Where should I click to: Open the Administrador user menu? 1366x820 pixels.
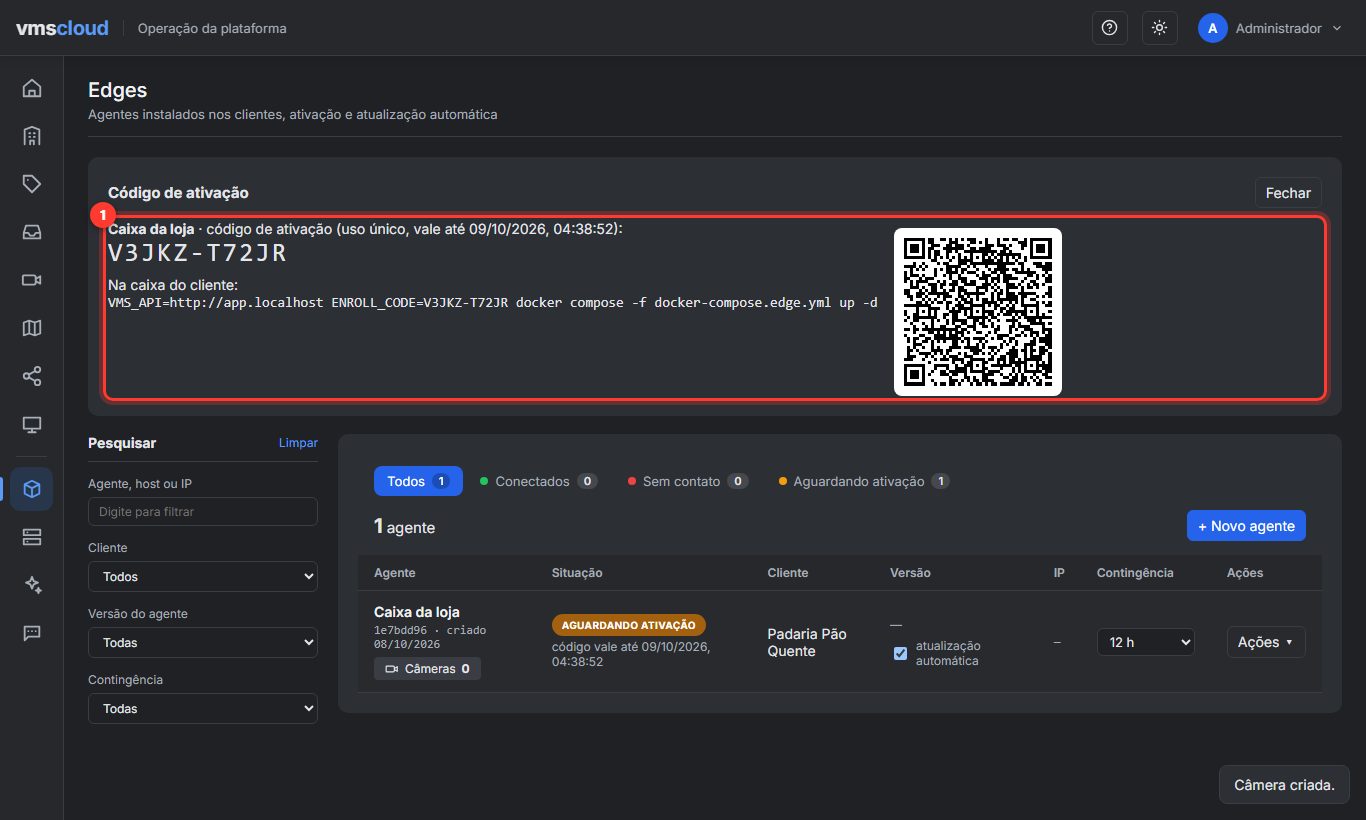coord(1270,28)
